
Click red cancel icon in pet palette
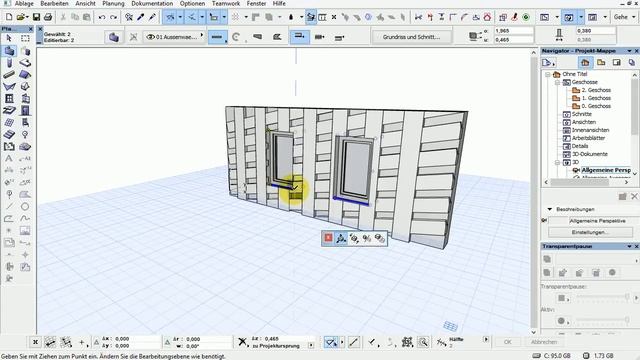coord(328,238)
